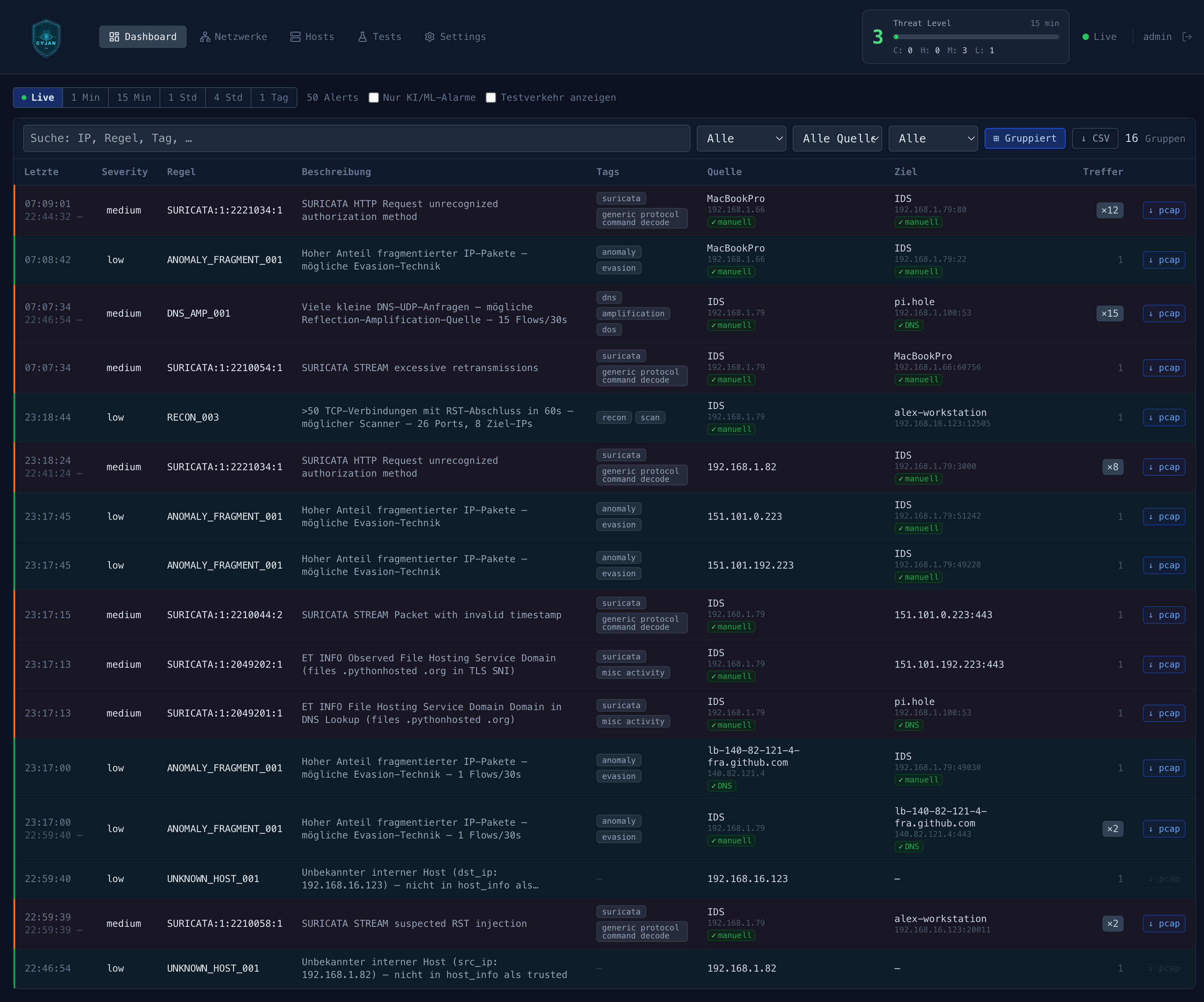1204x1002 pixels.
Task: Open Settings via the gear icon
Action: [x=429, y=37]
